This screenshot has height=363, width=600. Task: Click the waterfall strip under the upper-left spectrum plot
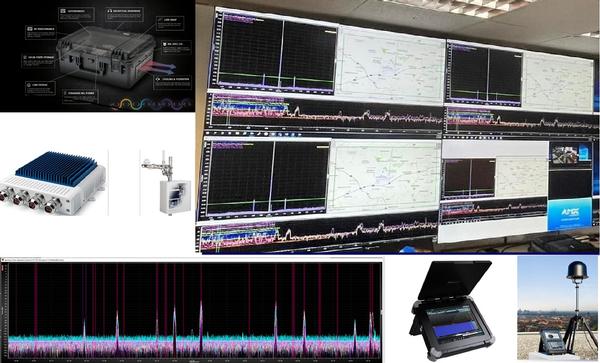(x=325, y=112)
